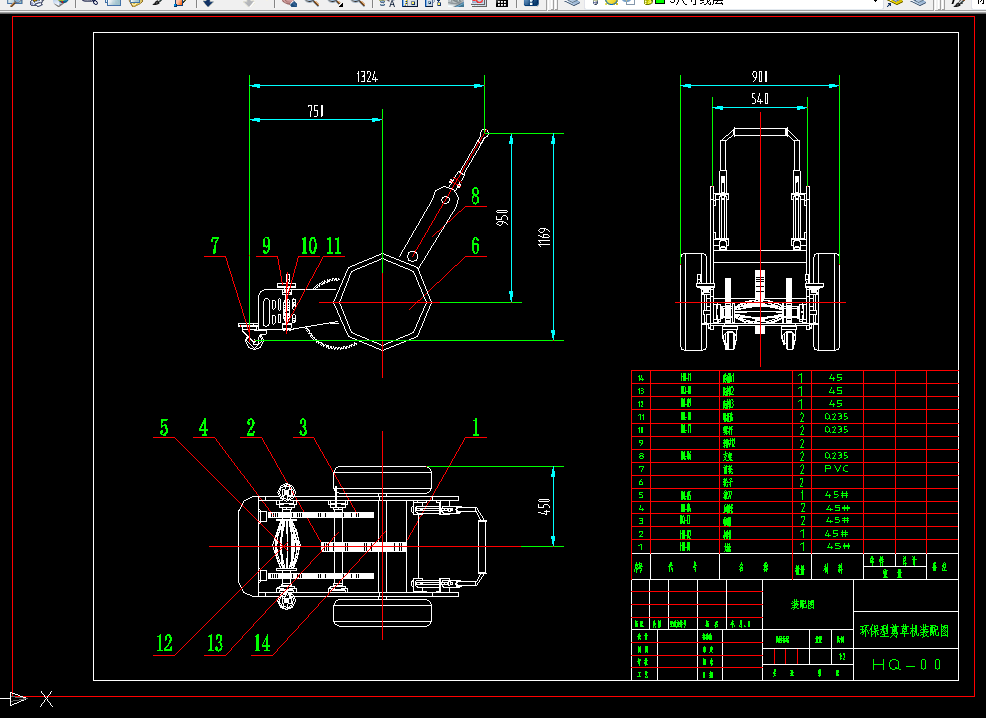The width and height of the screenshot is (986, 718).
Task: Select the 901 width dimension text
Action: [760, 77]
